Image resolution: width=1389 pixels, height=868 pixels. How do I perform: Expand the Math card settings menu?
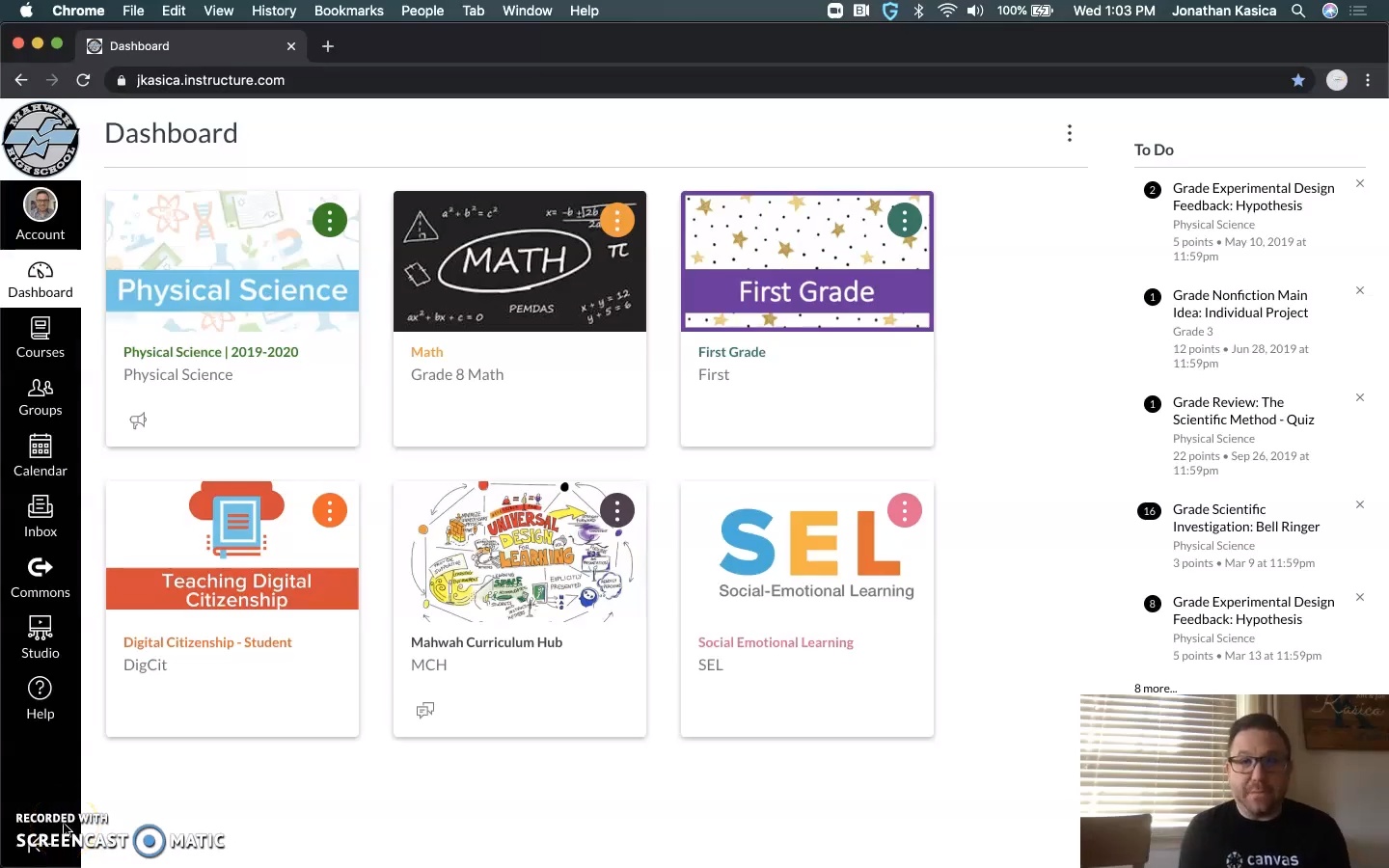pyautogui.click(x=617, y=220)
